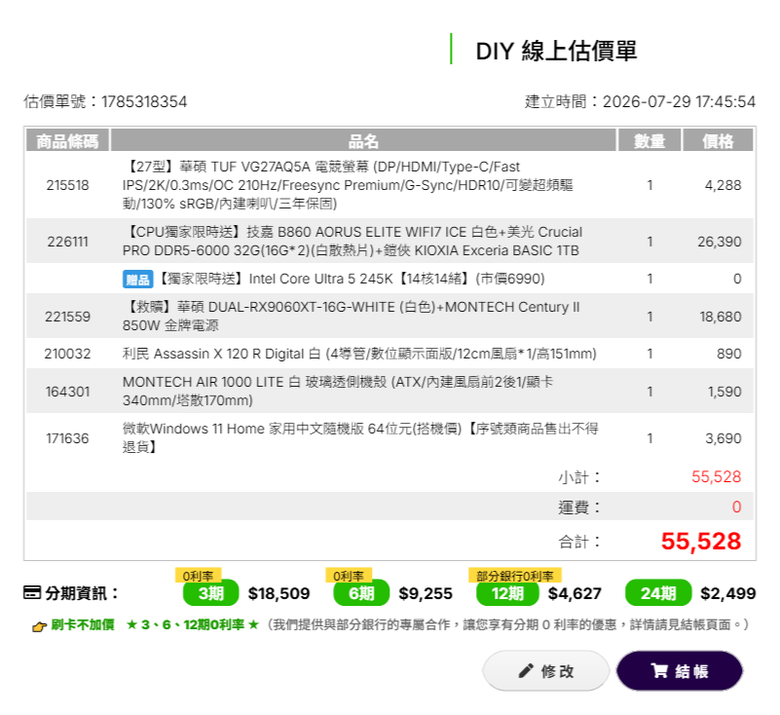Click the price 890
The image size is (780, 715).
point(729,354)
